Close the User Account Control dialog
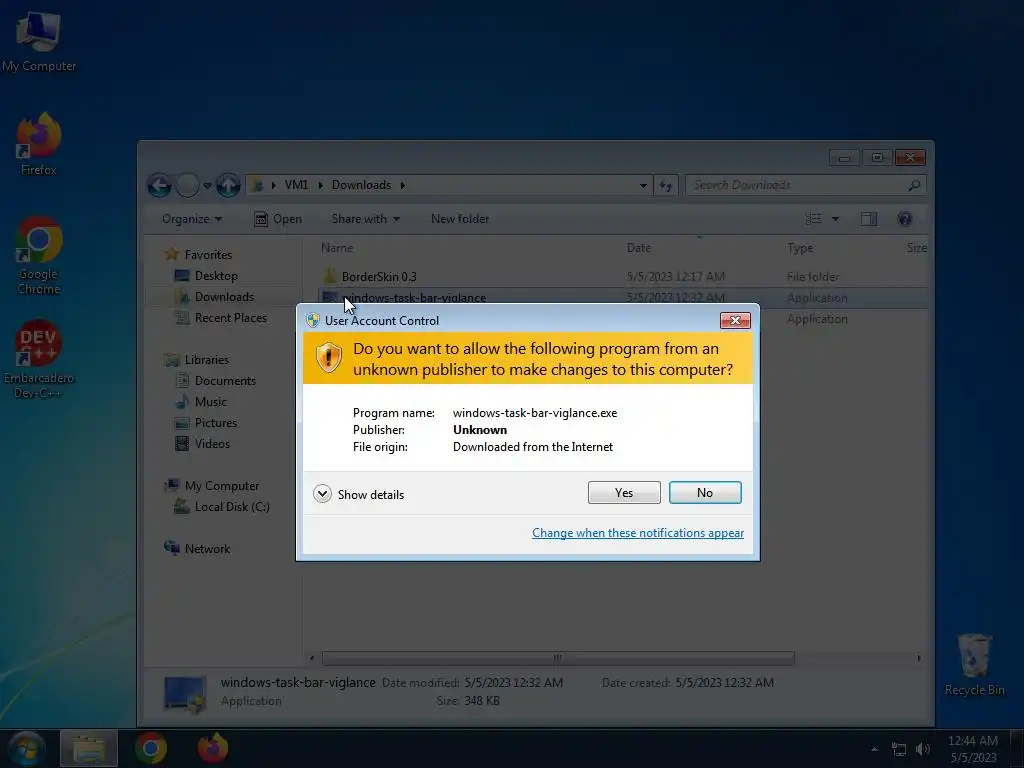This screenshot has width=1024, height=768. point(735,320)
